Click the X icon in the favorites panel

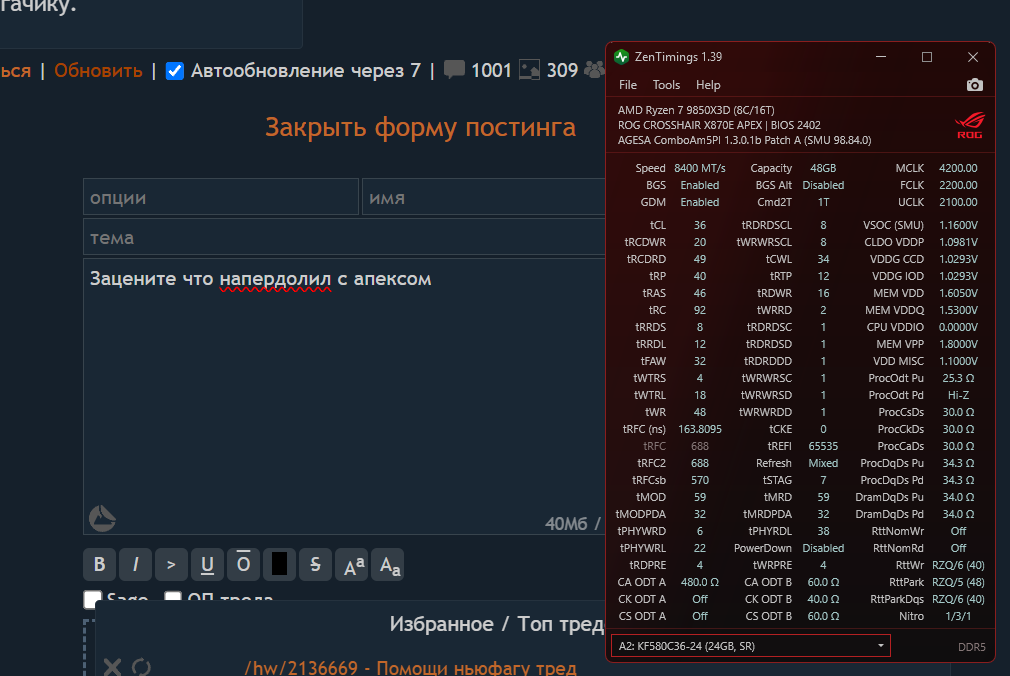coord(112,666)
